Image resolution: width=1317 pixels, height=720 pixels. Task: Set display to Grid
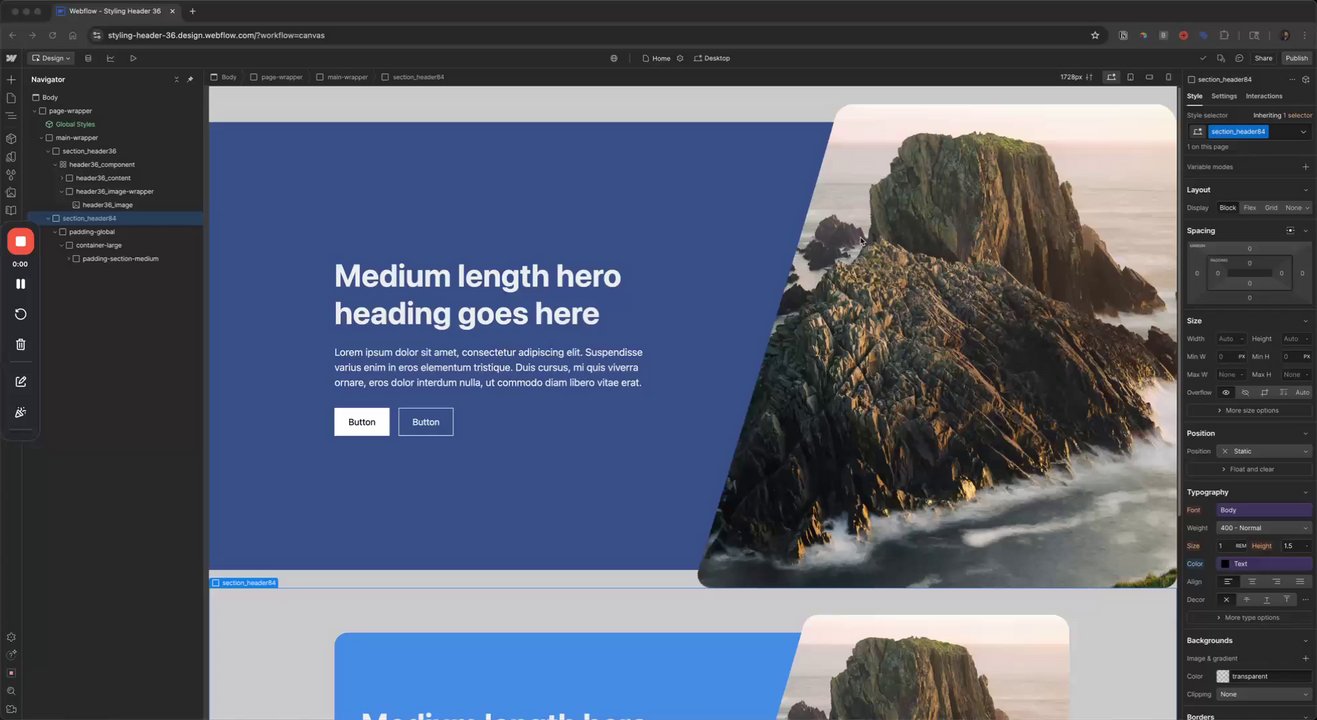(1271, 208)
